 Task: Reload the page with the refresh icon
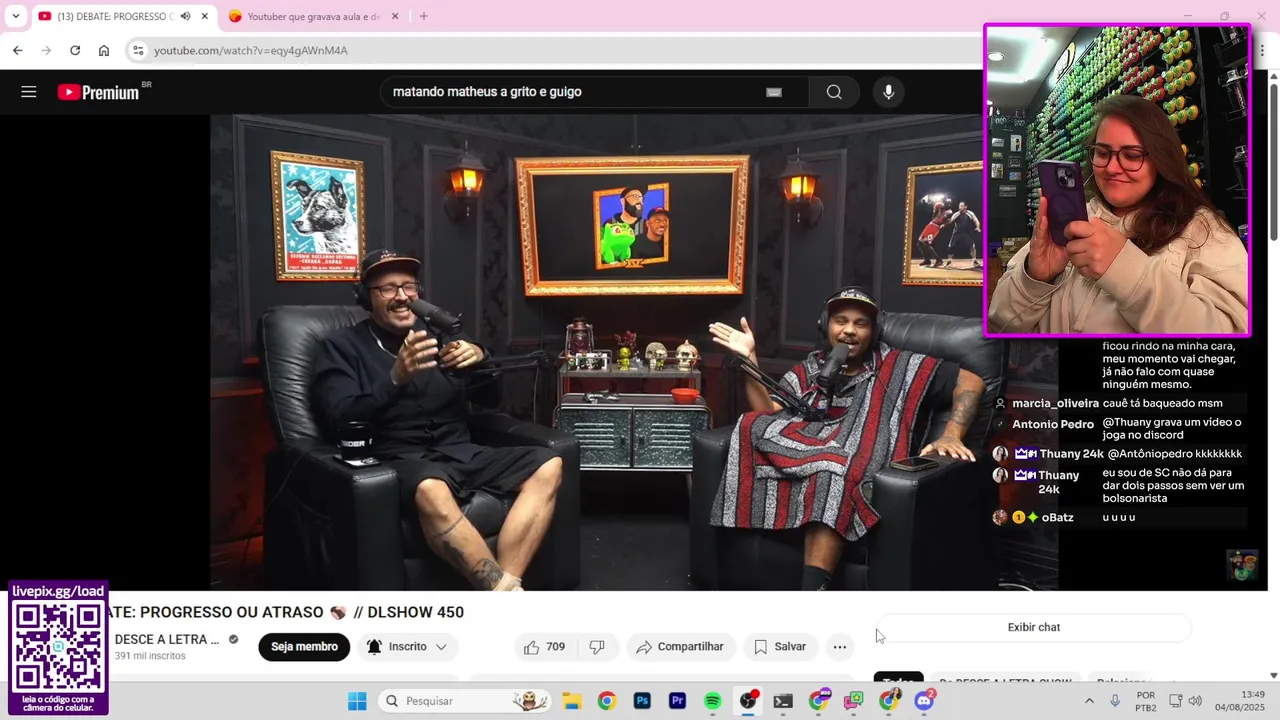click(75, 50)
